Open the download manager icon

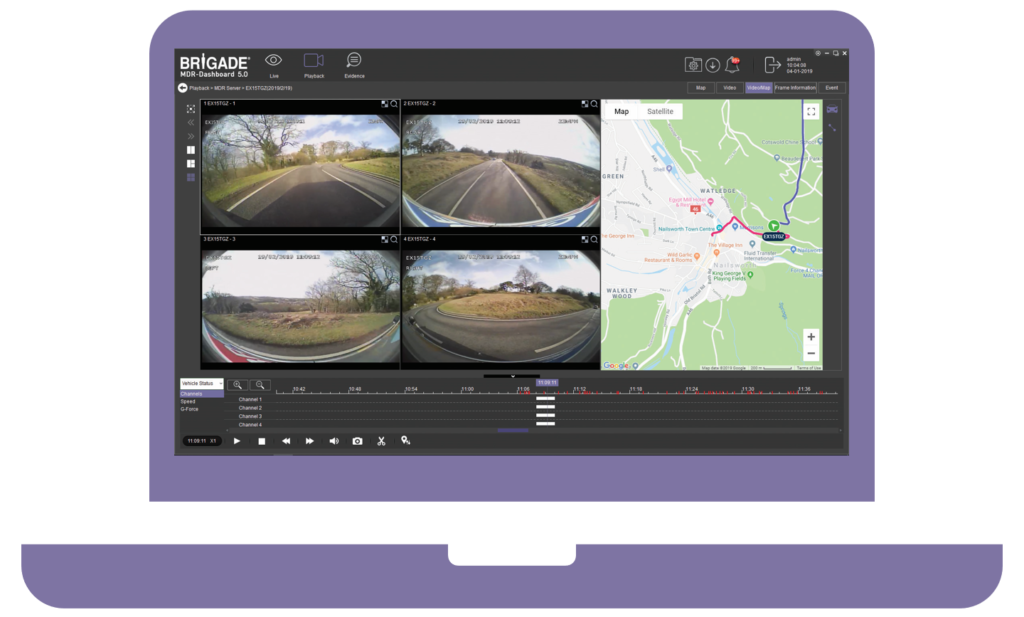(712, 65)
